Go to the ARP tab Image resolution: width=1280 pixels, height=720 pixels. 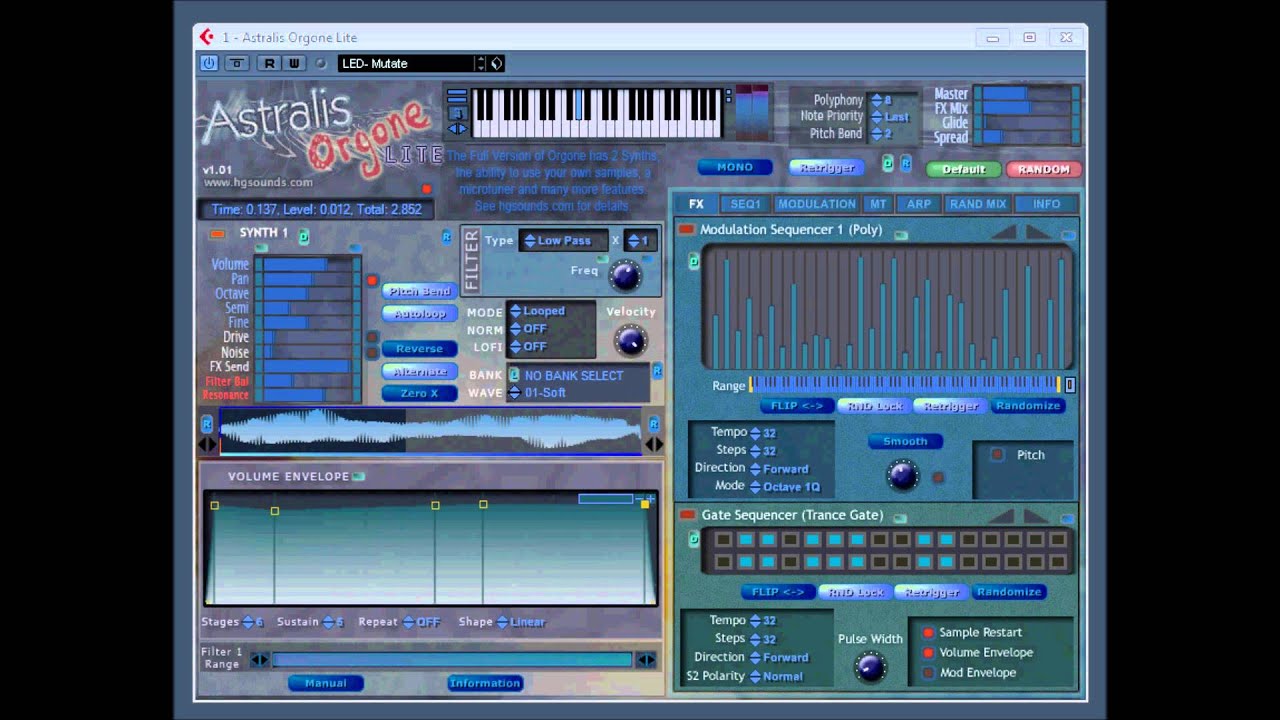(919, 204)
